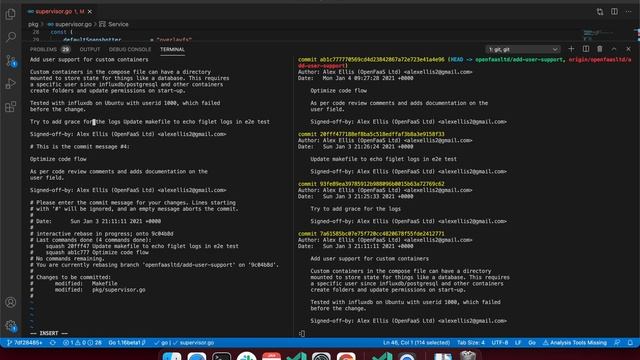Click commit 20fff47 hash line in right terminal

pos(371,134)
